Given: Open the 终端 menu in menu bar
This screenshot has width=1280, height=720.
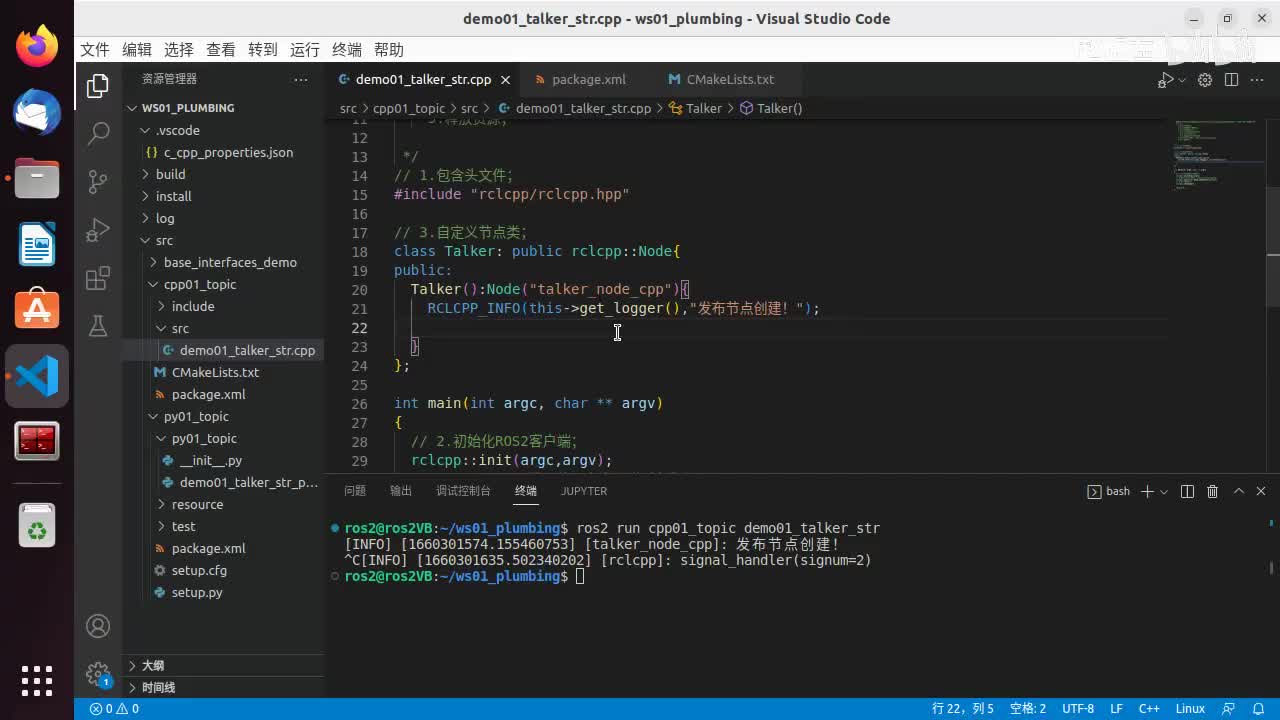Looking at the screenshot, I should point(347,50).
